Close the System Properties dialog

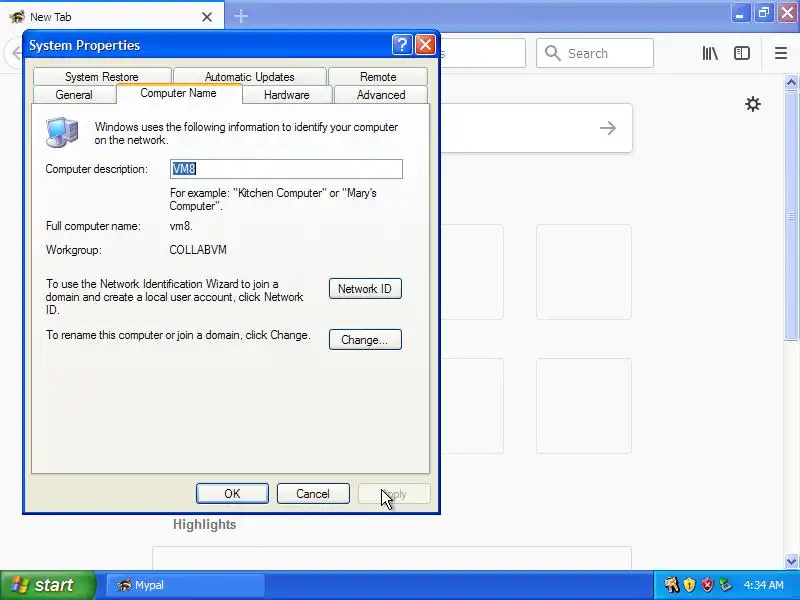425,45
